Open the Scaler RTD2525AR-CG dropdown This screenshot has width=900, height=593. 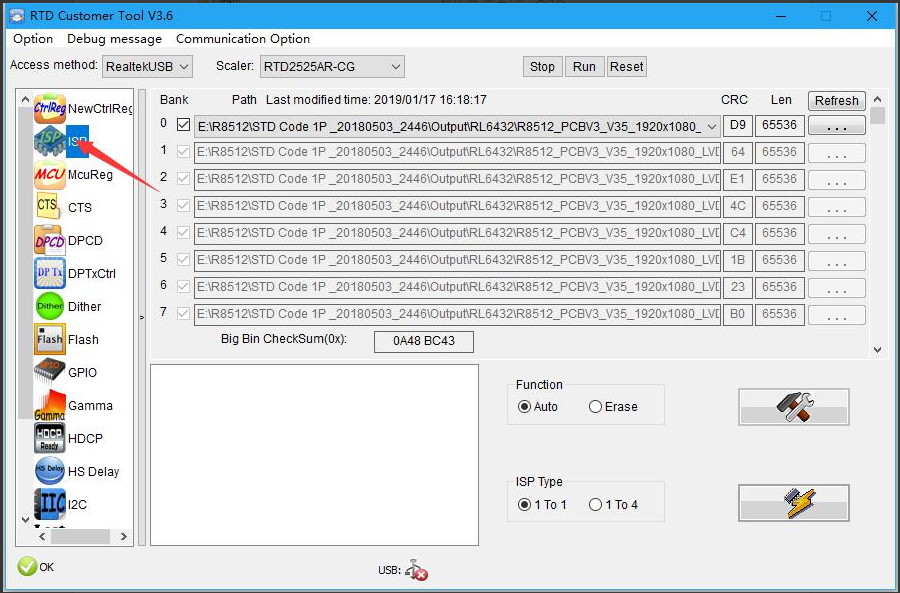tap(332, 67)
